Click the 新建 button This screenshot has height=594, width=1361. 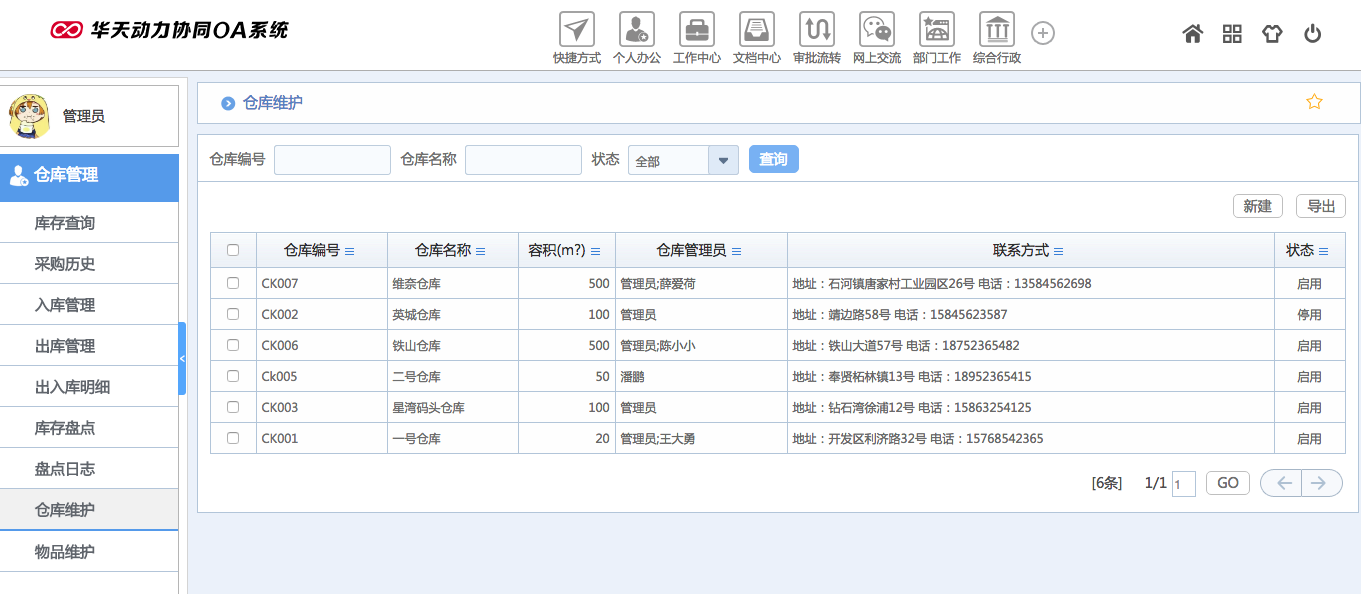1257,206
